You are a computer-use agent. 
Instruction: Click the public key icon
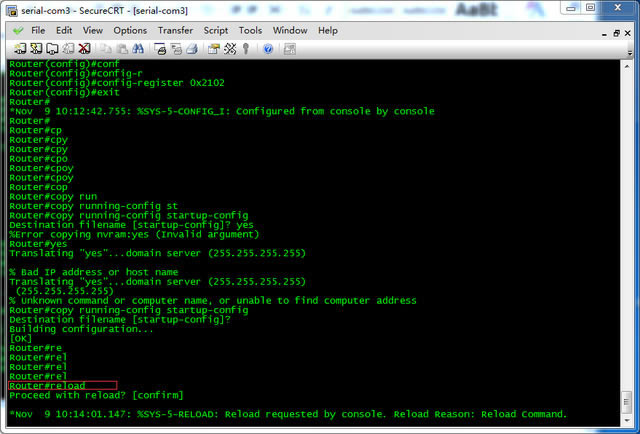pyautogui.click(x=246, y=49)
